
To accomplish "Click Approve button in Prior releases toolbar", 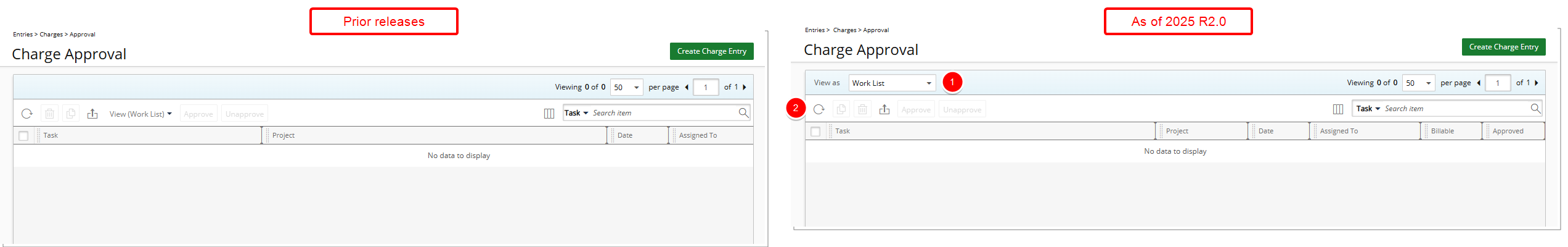I will point(198,114).
